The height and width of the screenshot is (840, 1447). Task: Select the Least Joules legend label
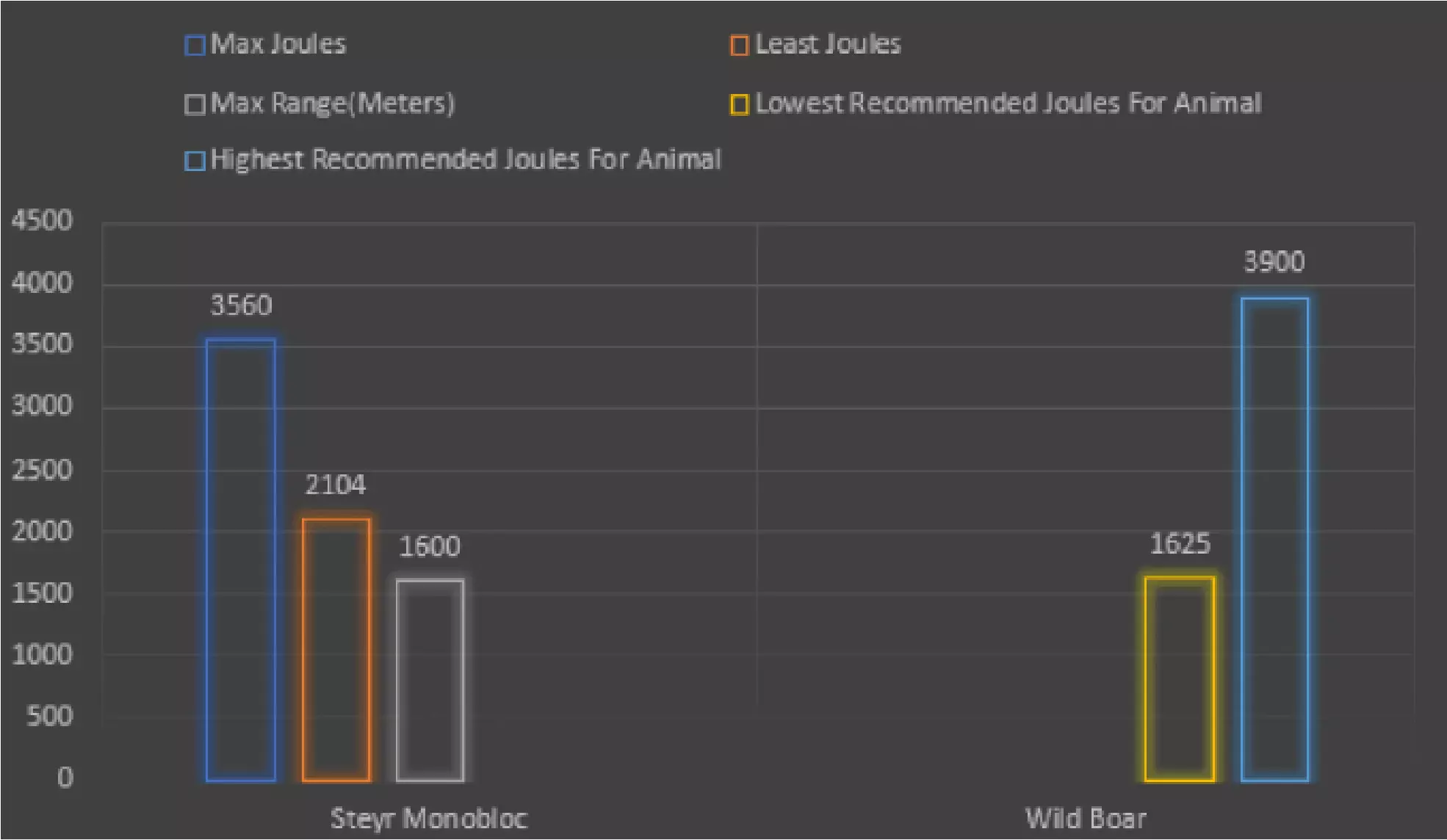tap(827, 44)
